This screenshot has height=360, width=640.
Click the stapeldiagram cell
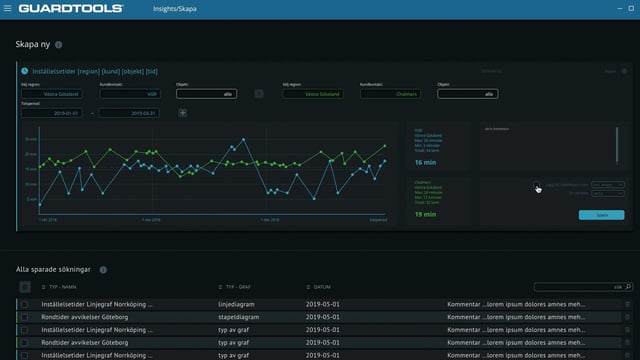click(x=239, y=317)
